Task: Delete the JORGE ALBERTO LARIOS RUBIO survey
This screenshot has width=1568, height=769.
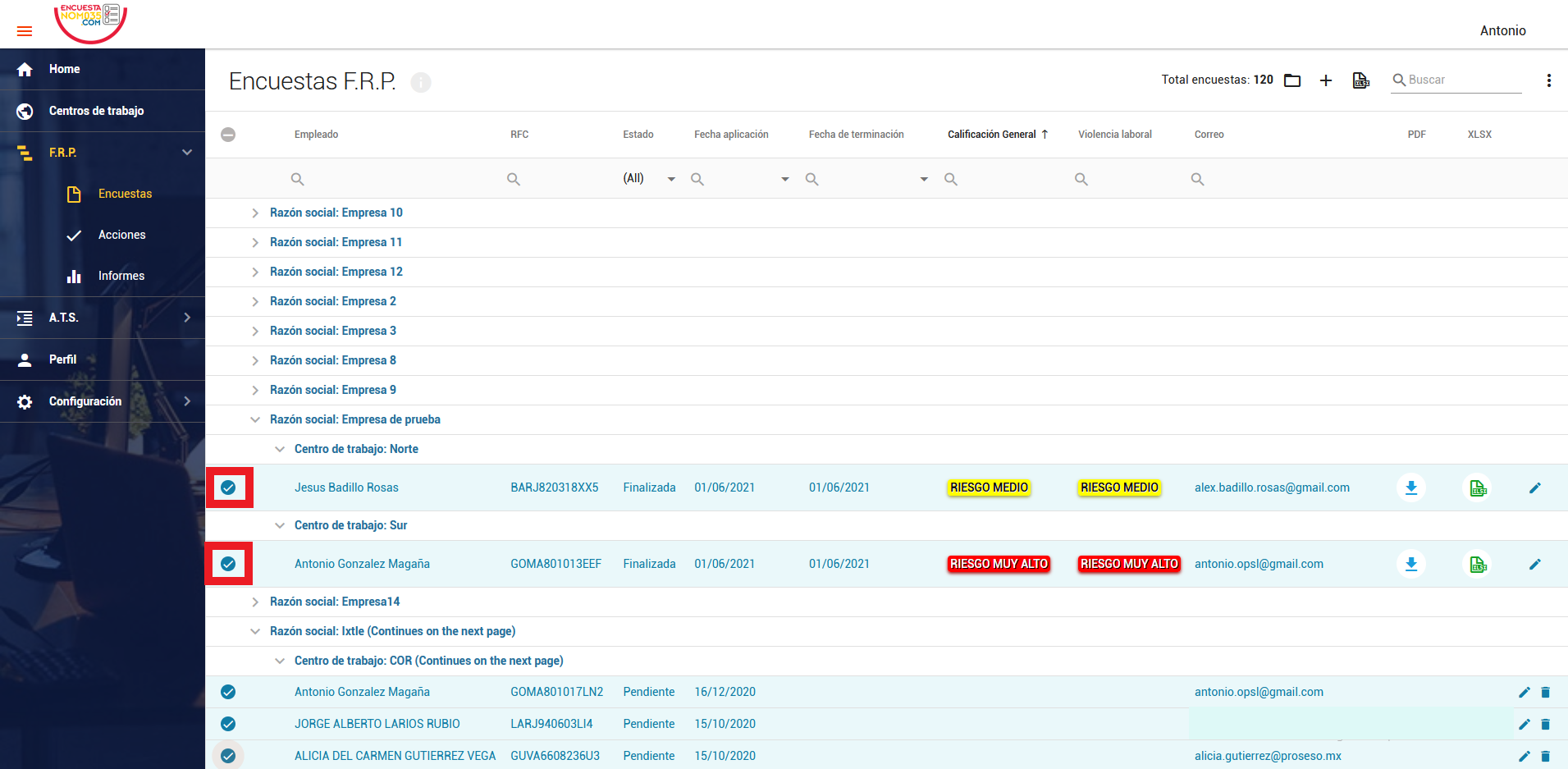Action: [1546, 724]
